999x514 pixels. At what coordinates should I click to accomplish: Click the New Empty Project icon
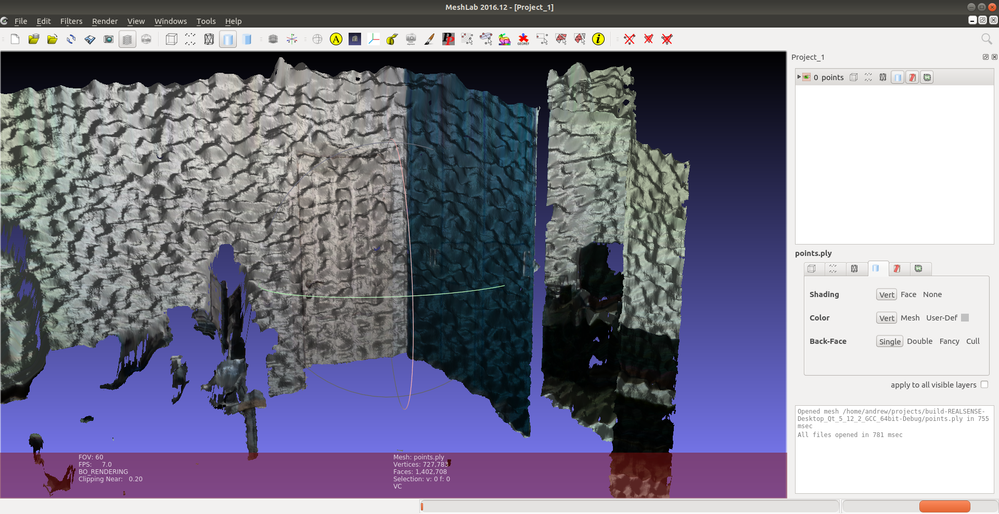(15, 39)
